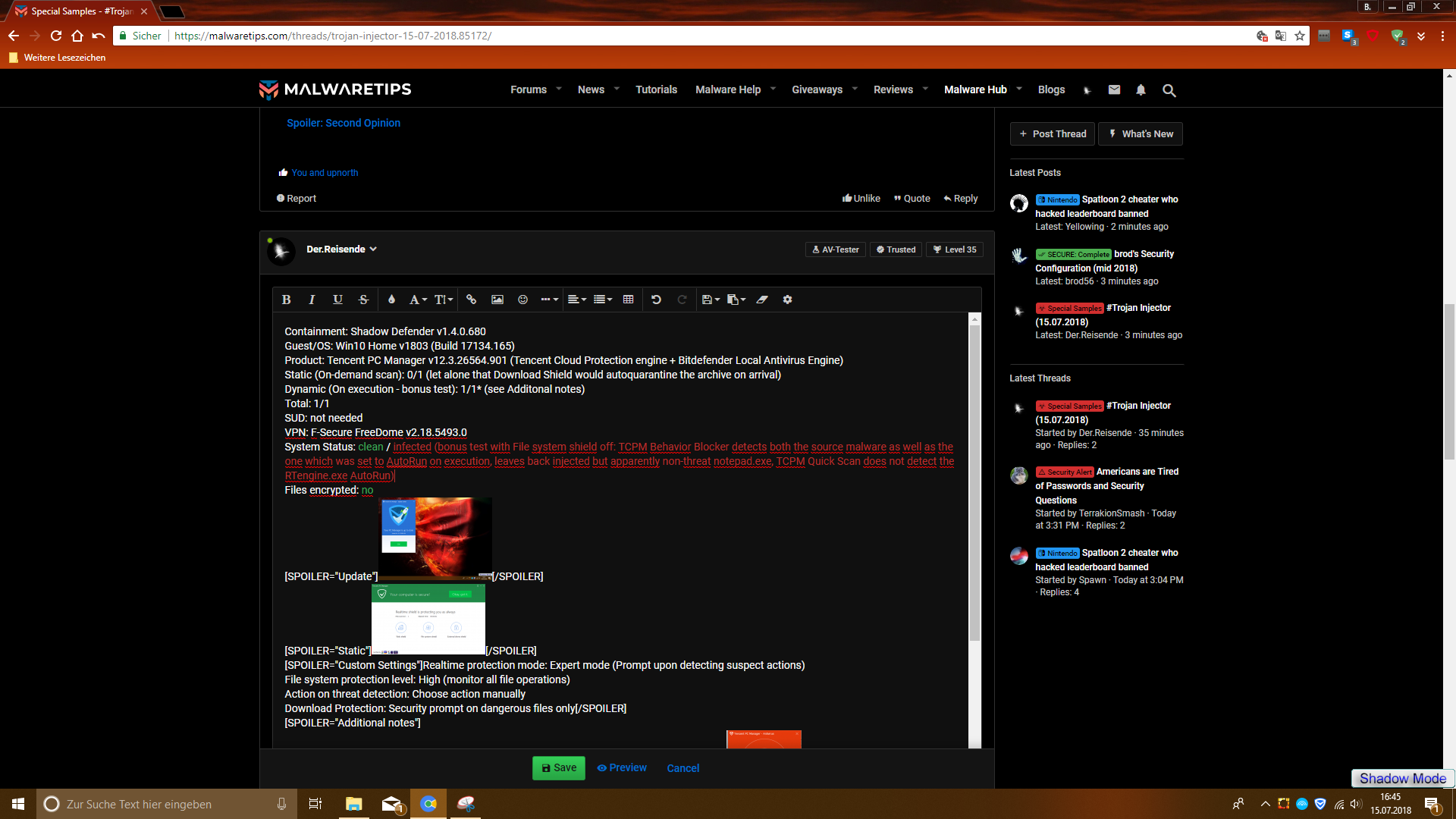The image size is (1456, 819).
Task: Preview the edited post
Action: pyautogui.click(x=622, y=768)
